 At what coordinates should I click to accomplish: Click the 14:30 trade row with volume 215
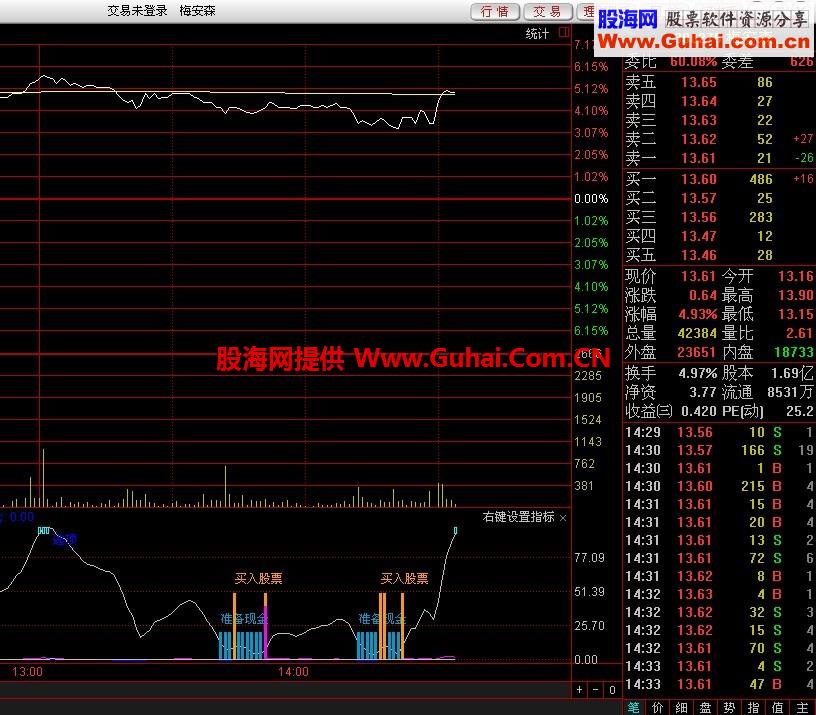719,486
